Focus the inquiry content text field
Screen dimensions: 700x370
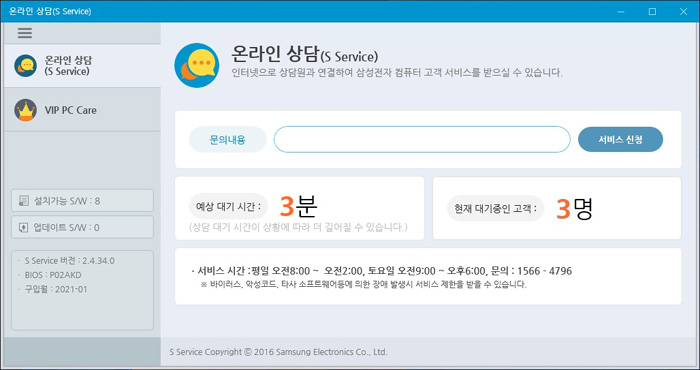click(x=422, y=139)
